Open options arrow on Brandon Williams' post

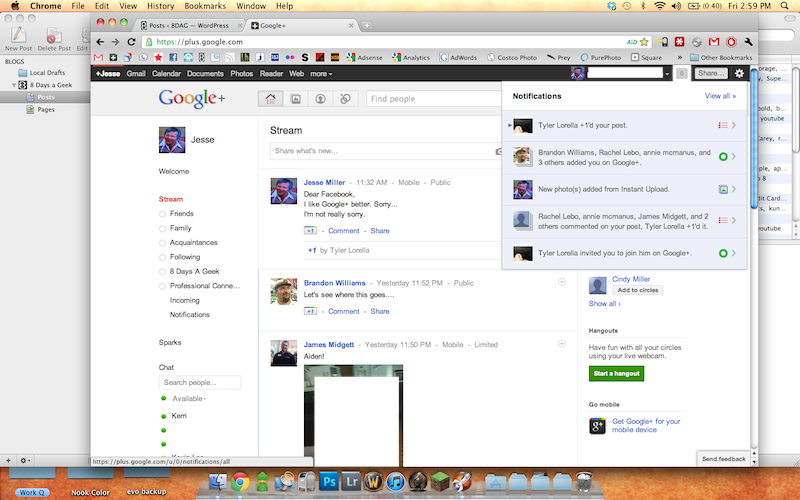[x=562, y=282]
